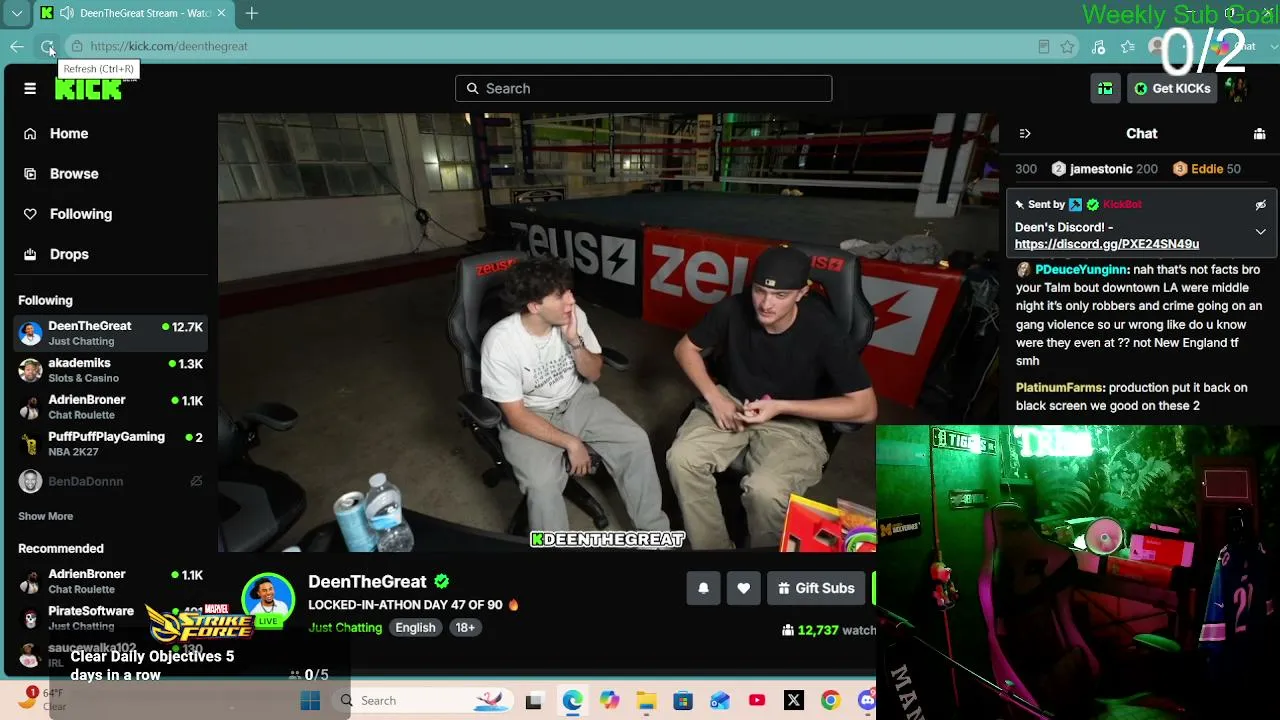Click PlatinumFarms username in chat
Image resolution: width=1280 pixels, height=720 pixels.
tap(1060, 387)
